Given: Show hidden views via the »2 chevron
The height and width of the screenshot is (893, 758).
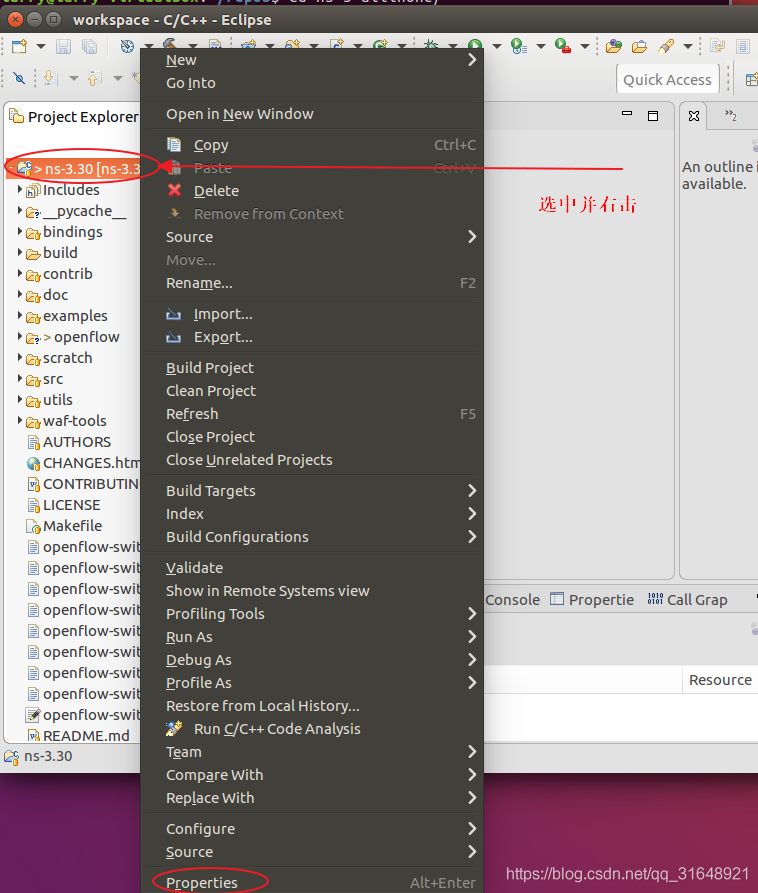Looking at the screenshot, I should click(731, 116).
